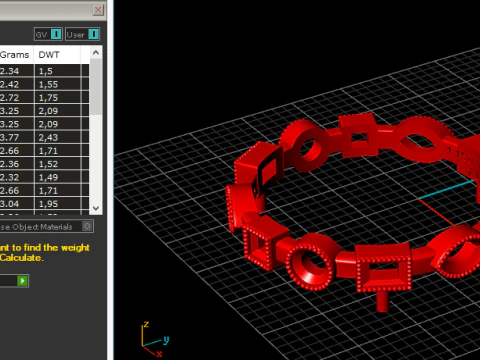Image resolution: width=480 pixels, height=360 pixels.
Task: Select the row with DWT 1,5
Action: (44, 71)
